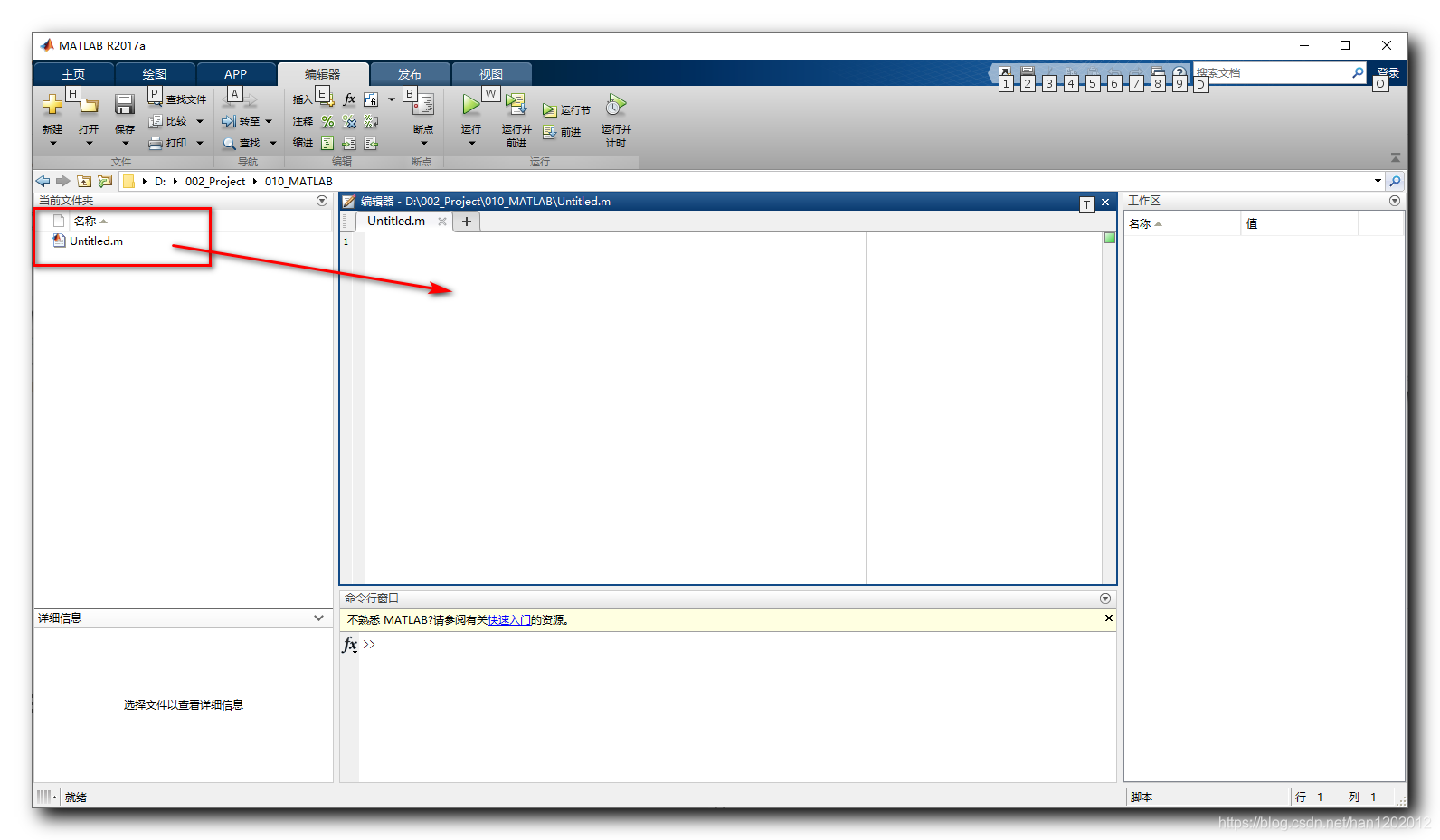Click the fx insert function icon in ribbon

click(x=350, y=99)
